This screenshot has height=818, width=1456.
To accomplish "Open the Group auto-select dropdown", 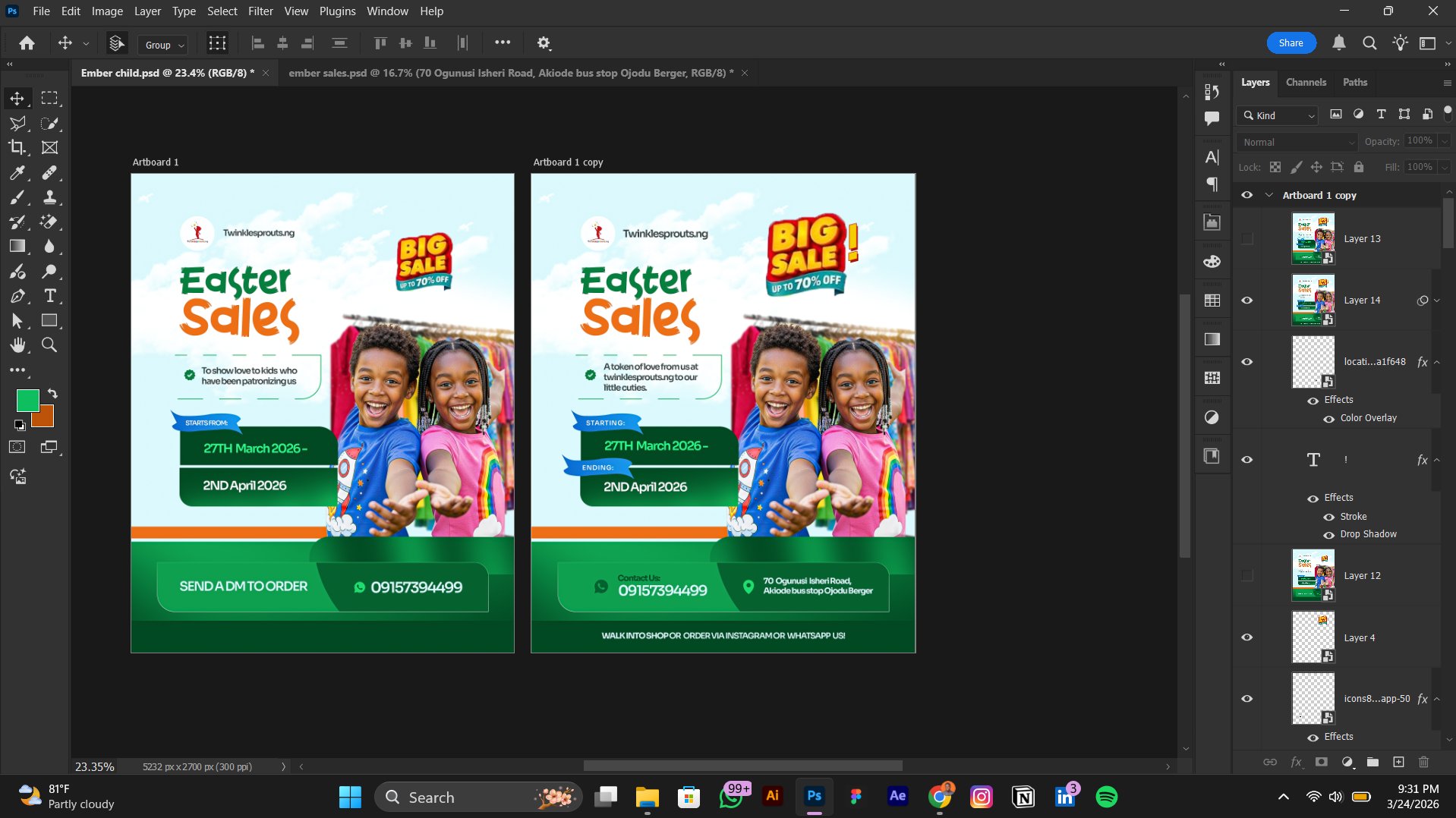I will [163, 45].
